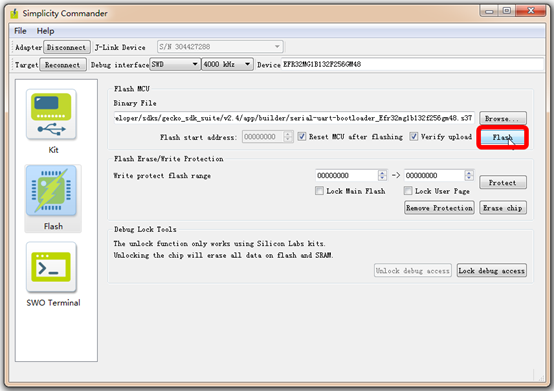Expand the SWD debug interface dropdown
The width and height of the screenshot is (554, 391).
[175, 64]
